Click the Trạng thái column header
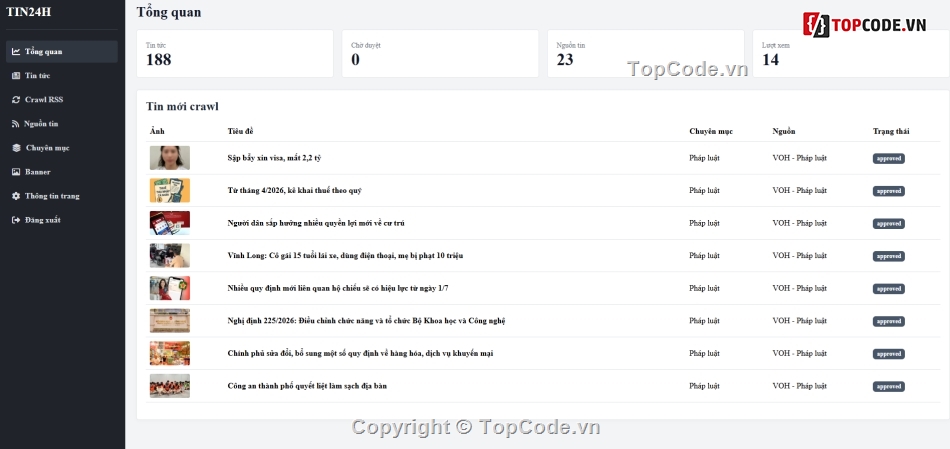Image resolution: width=950 pixels, height=449 pixels. (x=891, y=131)
